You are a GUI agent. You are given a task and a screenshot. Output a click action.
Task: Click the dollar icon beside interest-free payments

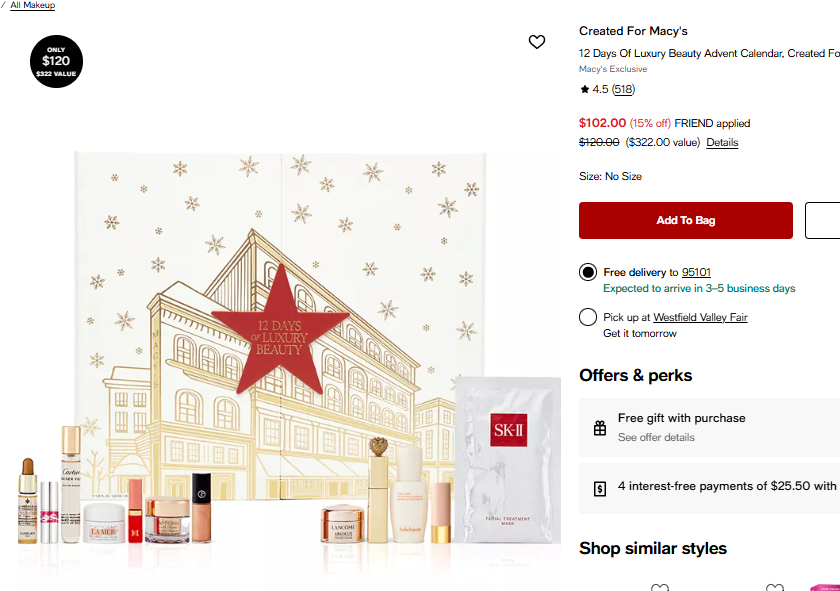[600, 488]
